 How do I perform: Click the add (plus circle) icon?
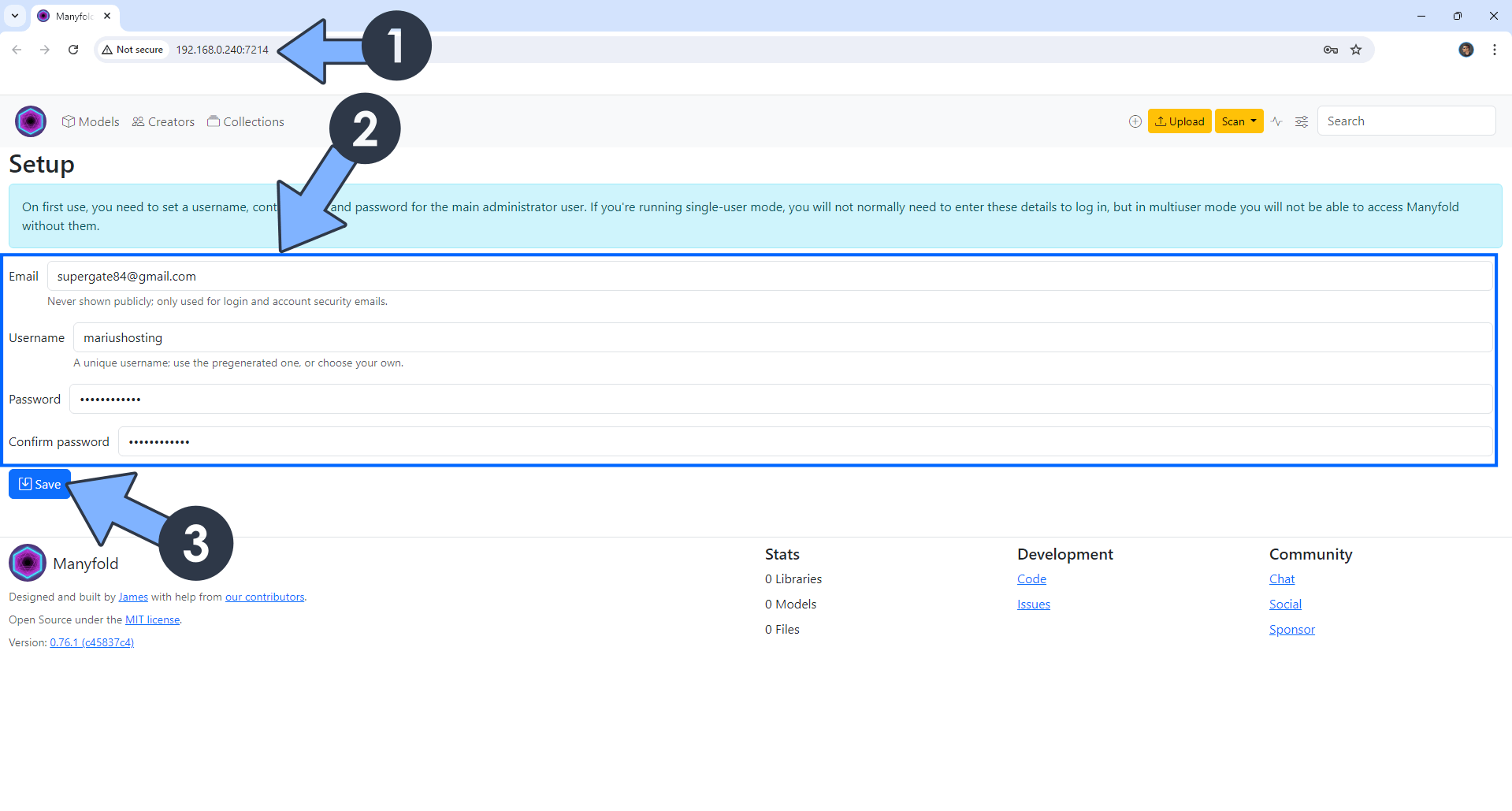(1135, 121)
